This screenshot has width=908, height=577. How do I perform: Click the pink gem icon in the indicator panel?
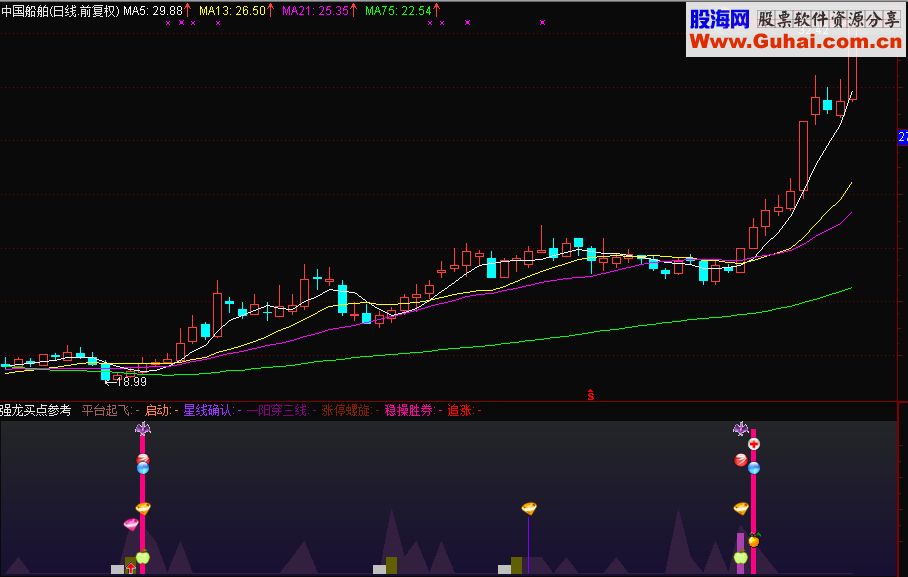131,524
